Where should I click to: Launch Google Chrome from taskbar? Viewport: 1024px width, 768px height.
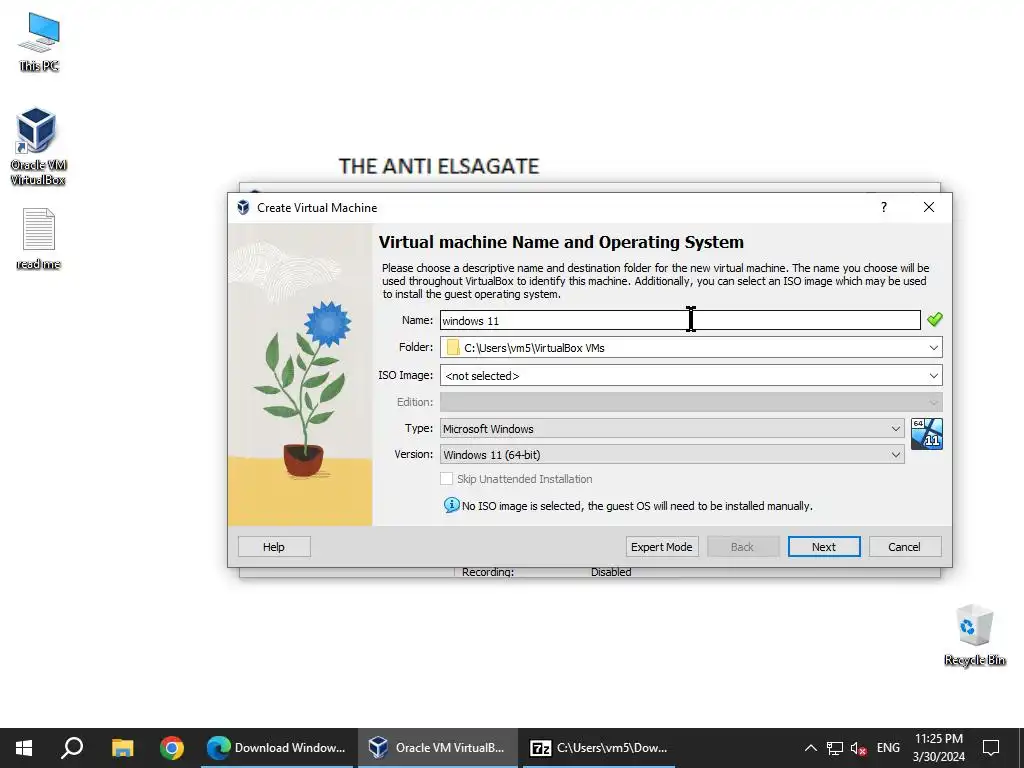172,748
